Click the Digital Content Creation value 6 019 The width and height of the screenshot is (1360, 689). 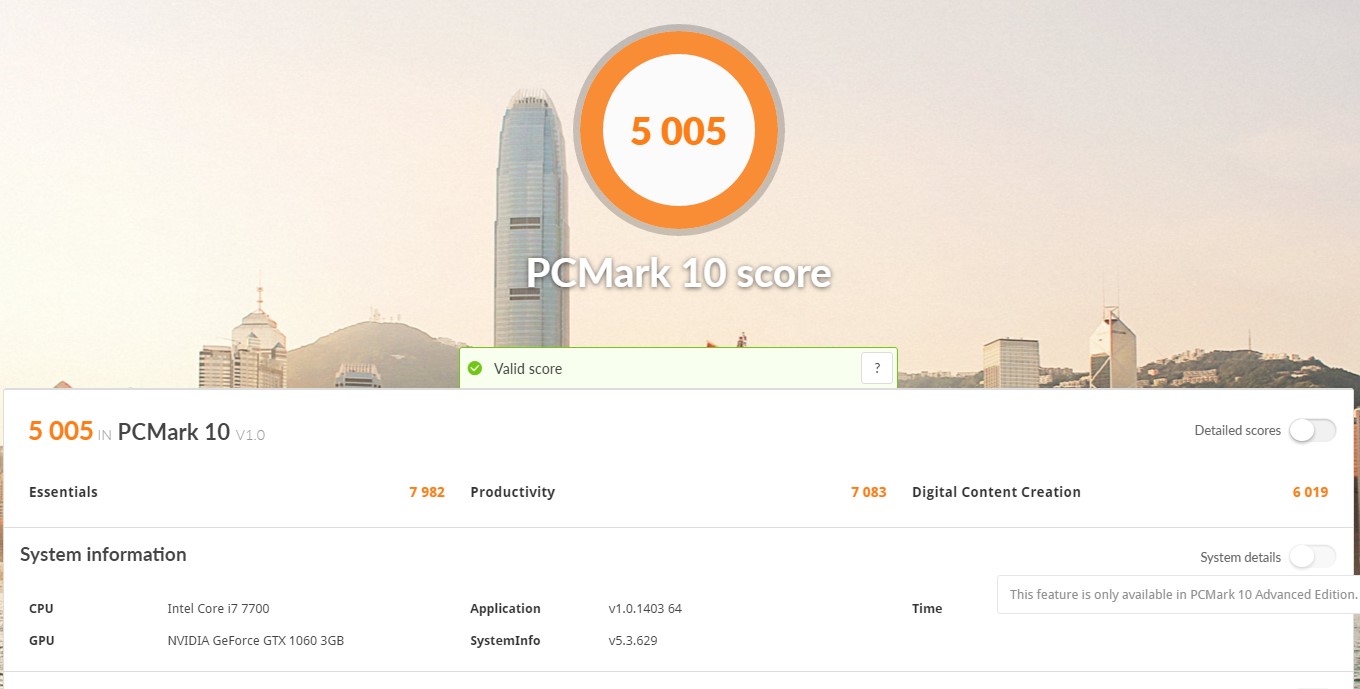pos(1310,492)
